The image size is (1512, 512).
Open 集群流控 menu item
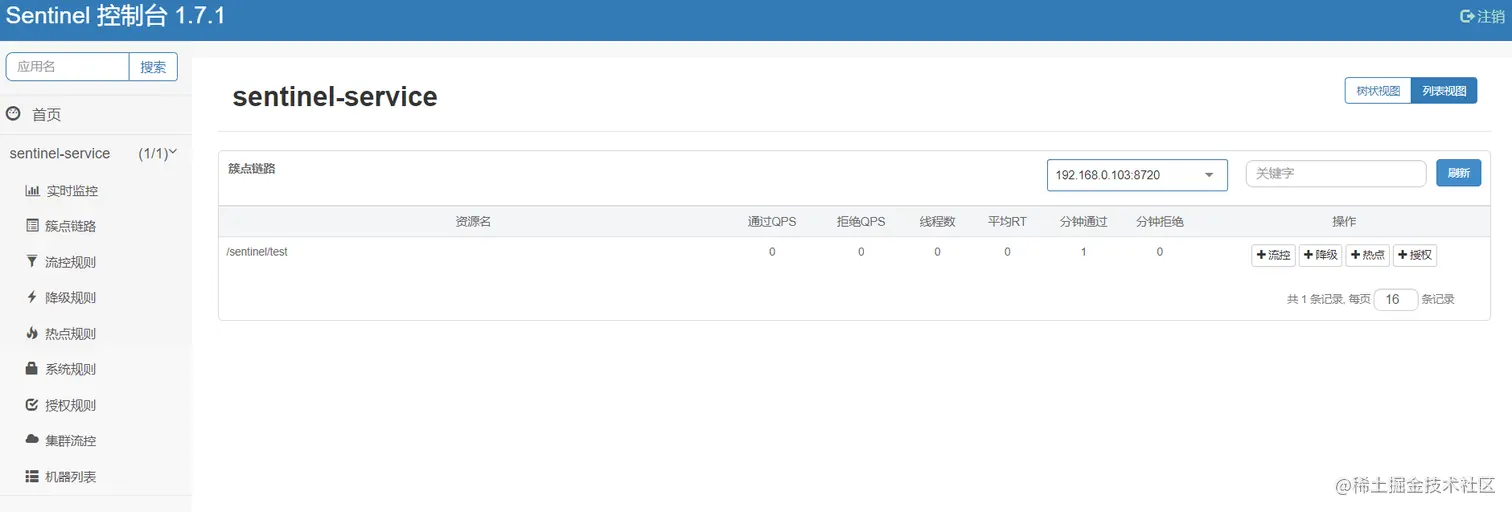click(70, 441)
